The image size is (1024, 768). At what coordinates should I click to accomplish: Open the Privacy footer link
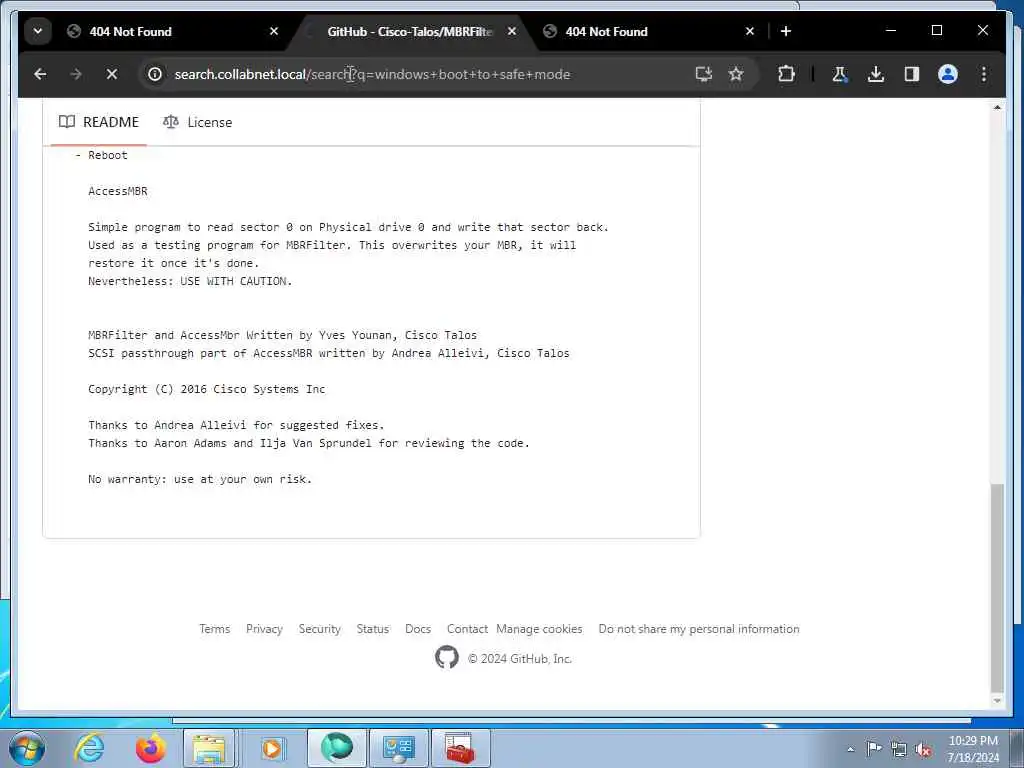(x=264, y=629)
